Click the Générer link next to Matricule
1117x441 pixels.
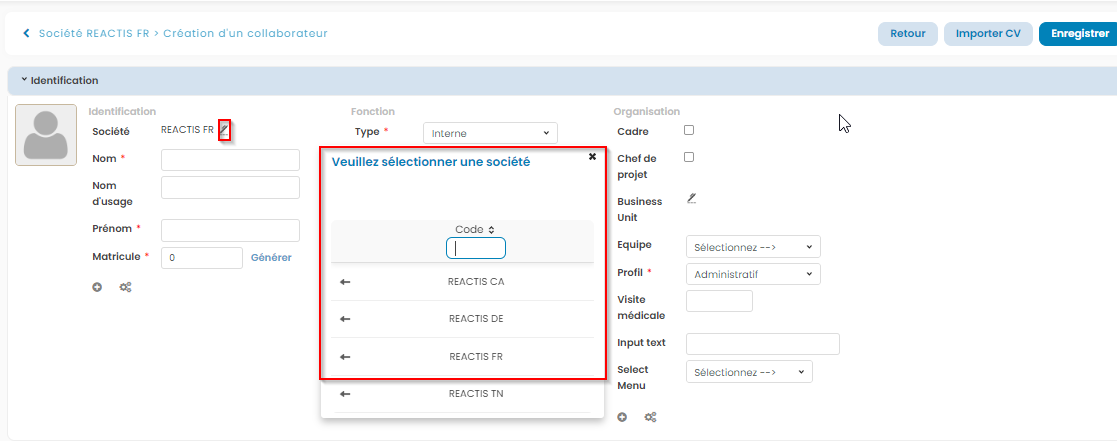[271, 258]
